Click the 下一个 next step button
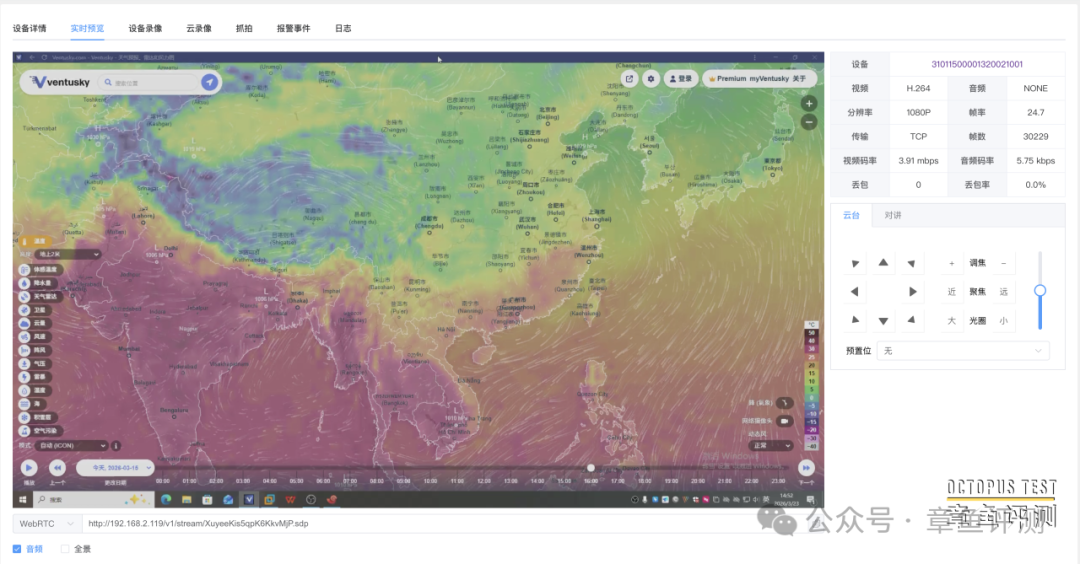The image size is (1080, 564). point(806,468)
